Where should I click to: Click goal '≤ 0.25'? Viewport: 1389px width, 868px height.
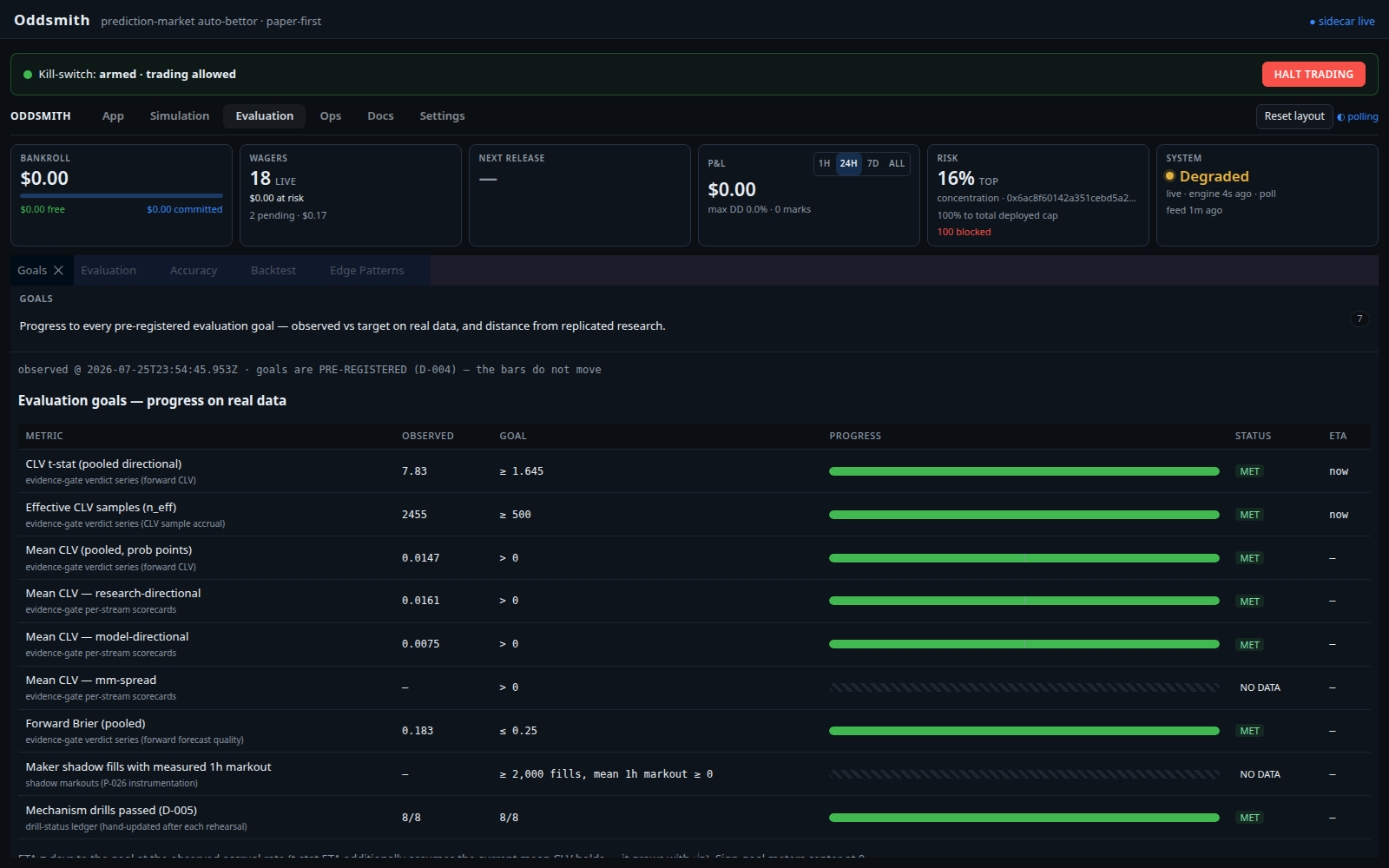pyautogui.click(x=518, y=731)
